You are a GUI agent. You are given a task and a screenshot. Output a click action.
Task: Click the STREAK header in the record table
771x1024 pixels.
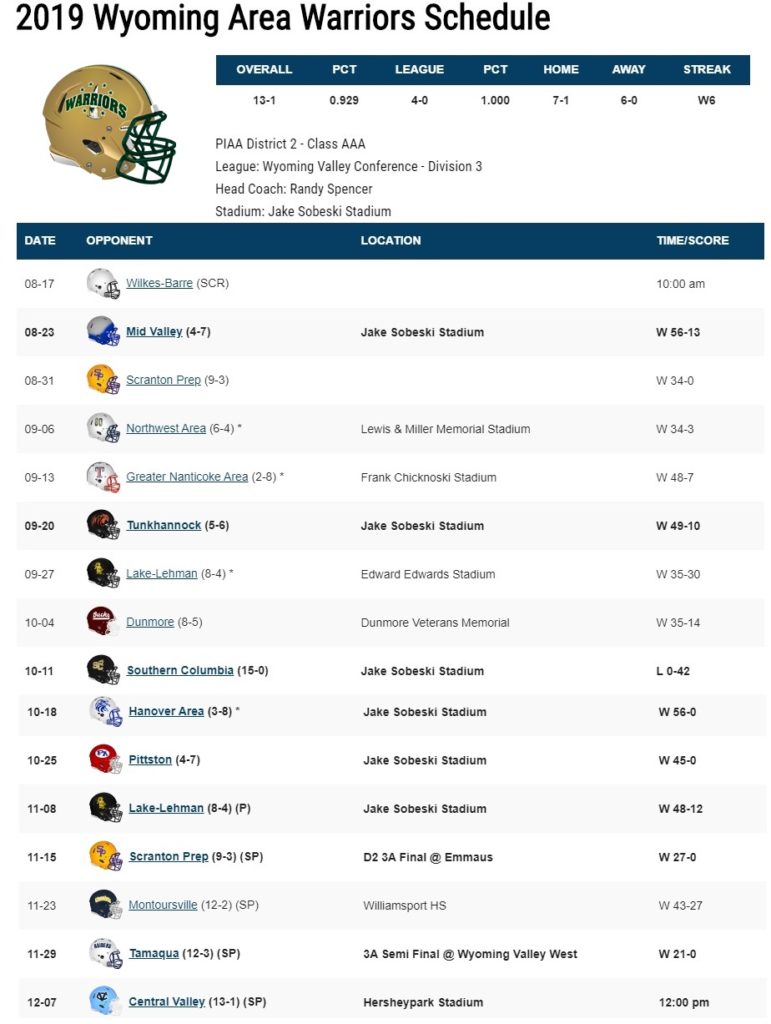(706, 69)
